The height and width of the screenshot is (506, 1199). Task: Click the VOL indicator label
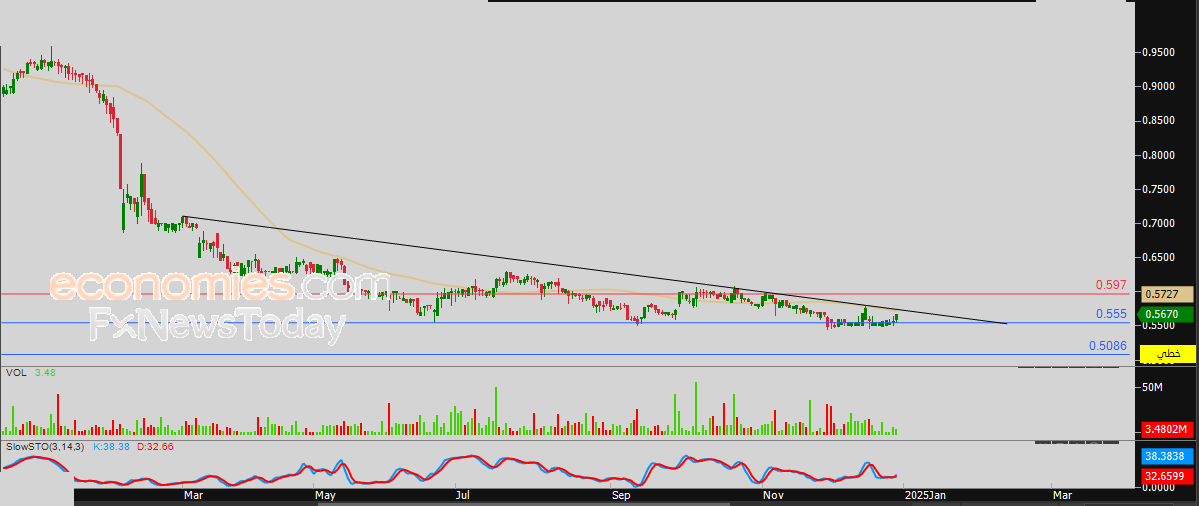15,372
